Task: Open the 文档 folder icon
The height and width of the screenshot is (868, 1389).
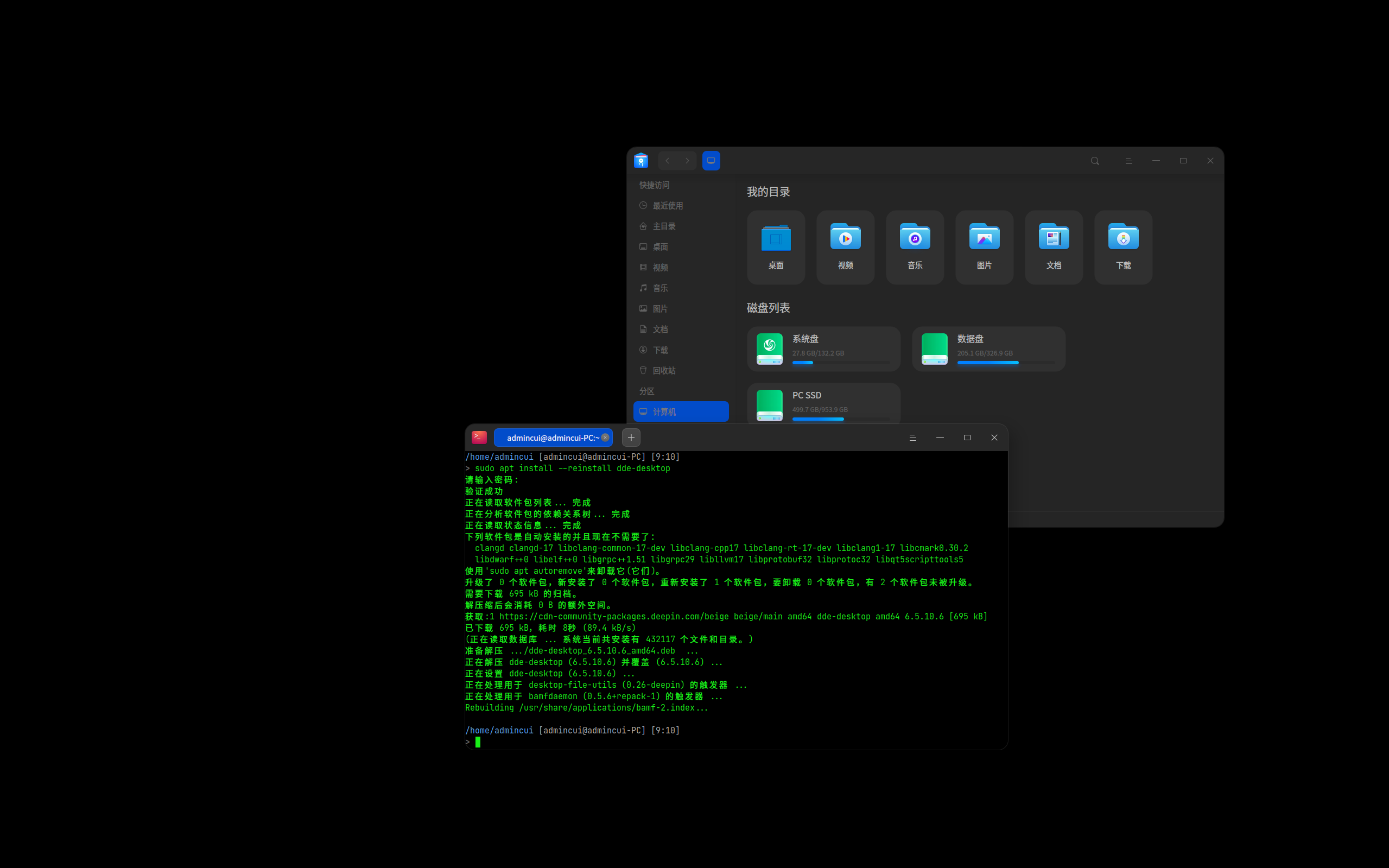Action: [x=1053, y=247]
